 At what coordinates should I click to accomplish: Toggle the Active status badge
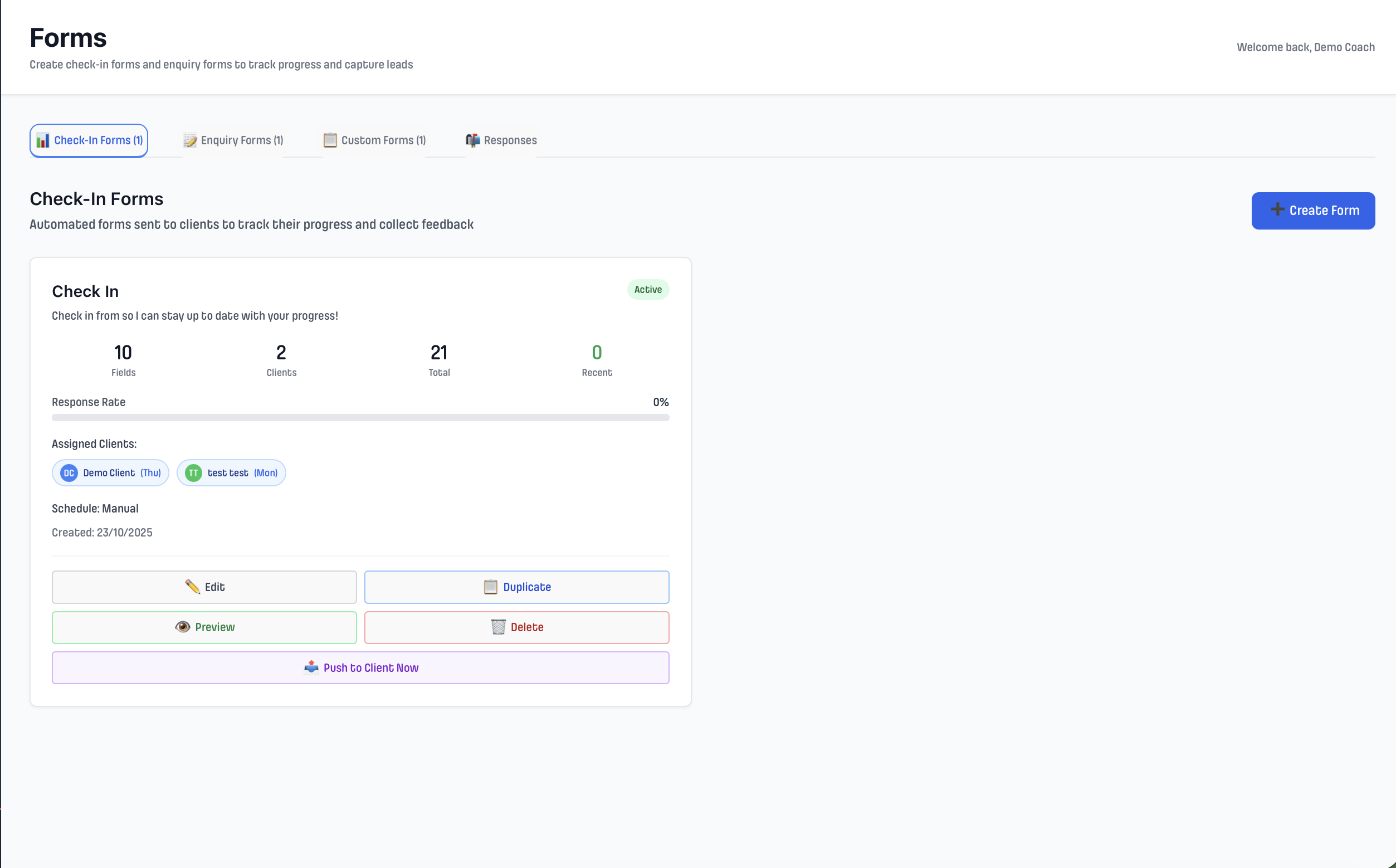click(647, 289)
